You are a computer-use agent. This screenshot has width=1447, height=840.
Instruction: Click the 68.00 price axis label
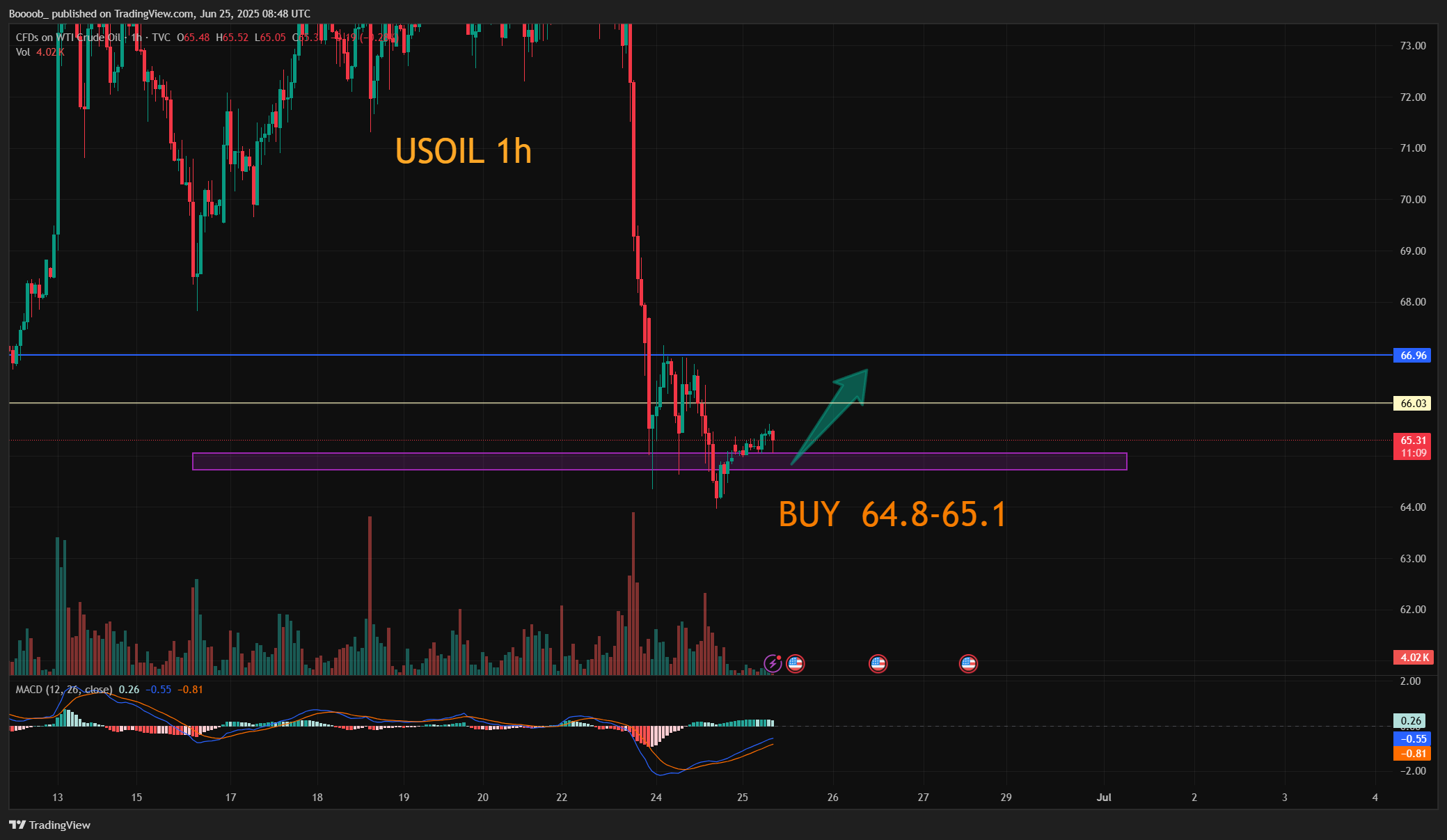pyautogui.click(x=1413, y=302)
